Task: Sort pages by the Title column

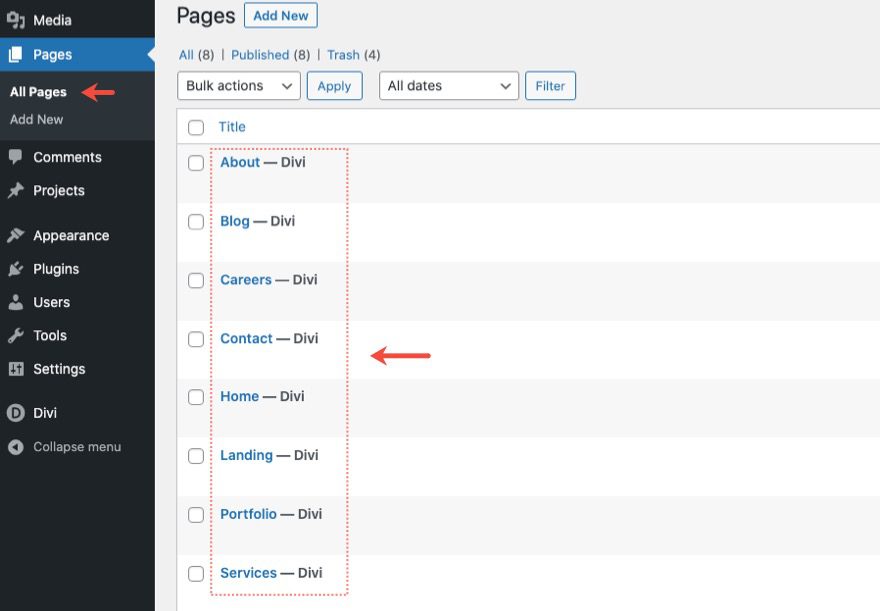Action: pyautogui.click(x=232, y=127)
